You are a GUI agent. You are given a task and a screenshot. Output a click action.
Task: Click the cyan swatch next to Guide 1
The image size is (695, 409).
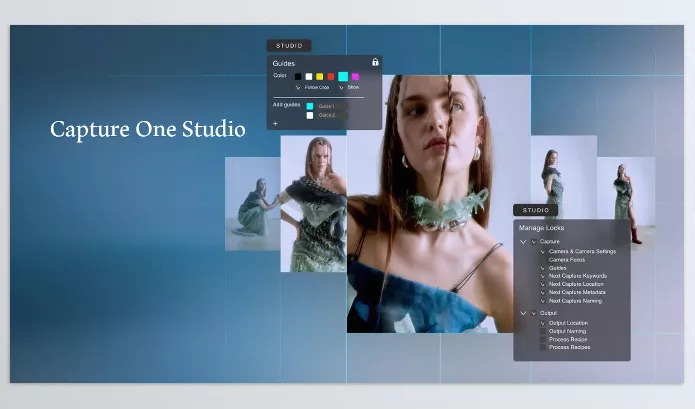[310, 106]
